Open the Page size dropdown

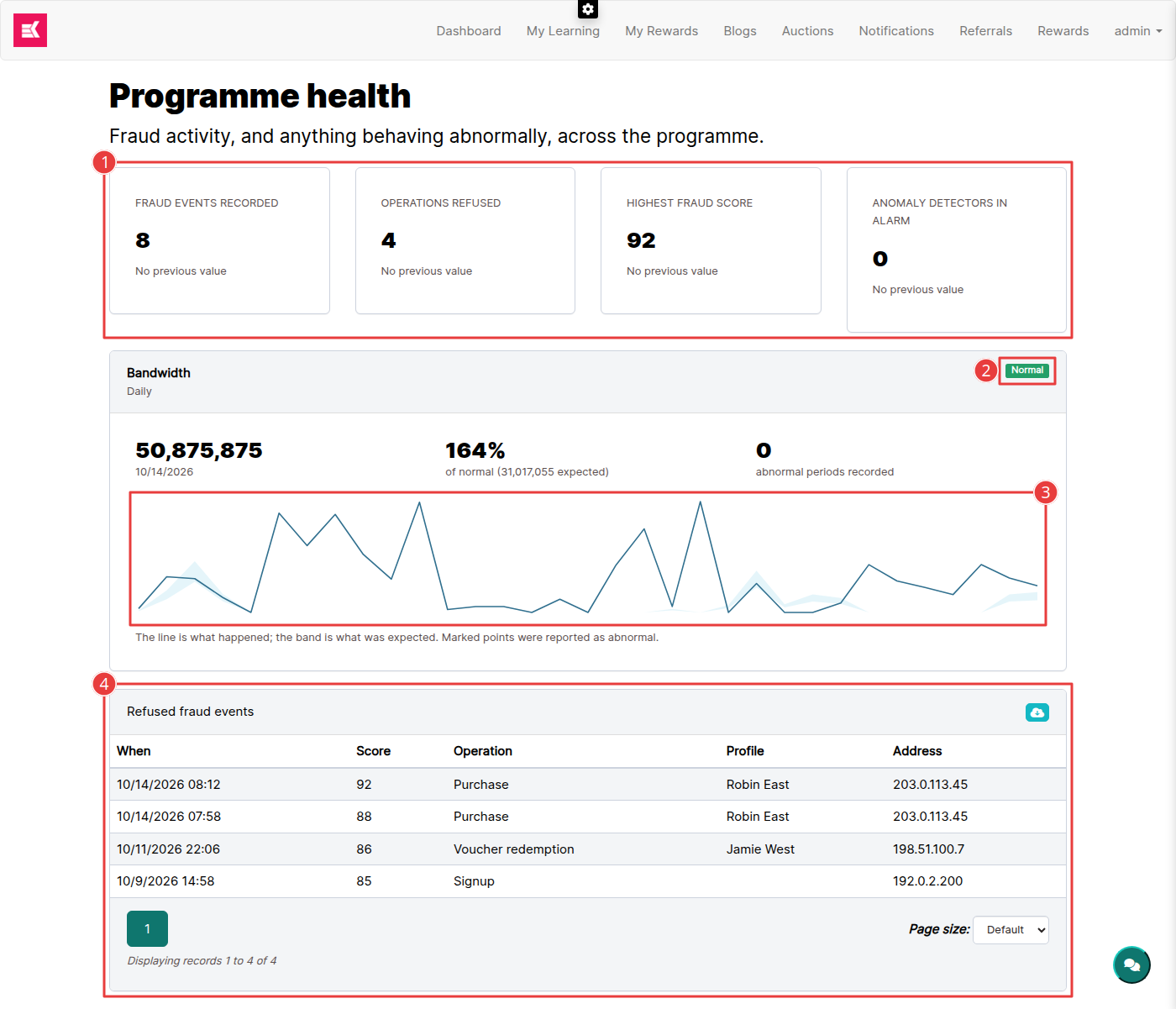1011,930
